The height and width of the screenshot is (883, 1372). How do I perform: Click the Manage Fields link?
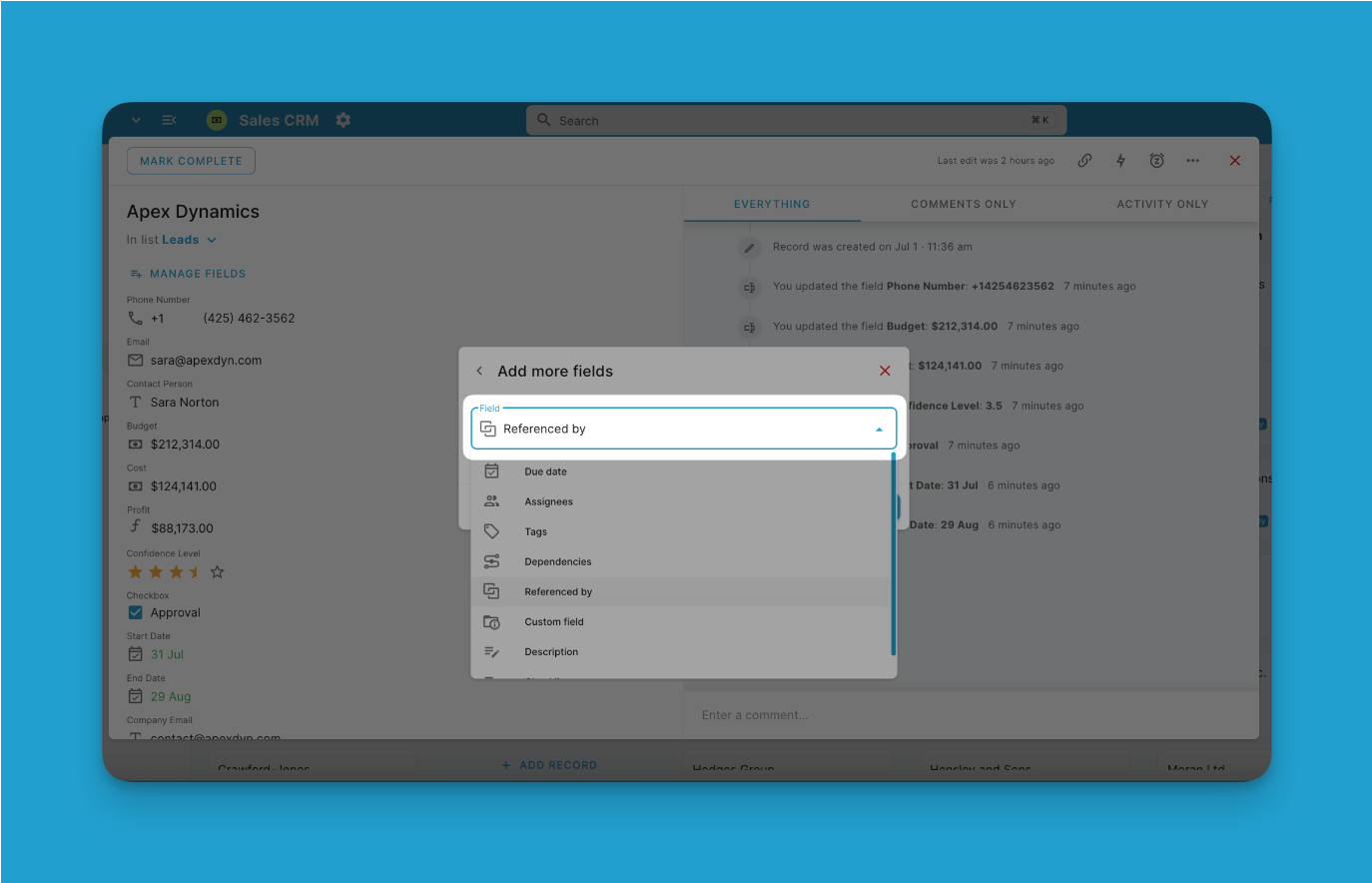click(x=197, y=274)
